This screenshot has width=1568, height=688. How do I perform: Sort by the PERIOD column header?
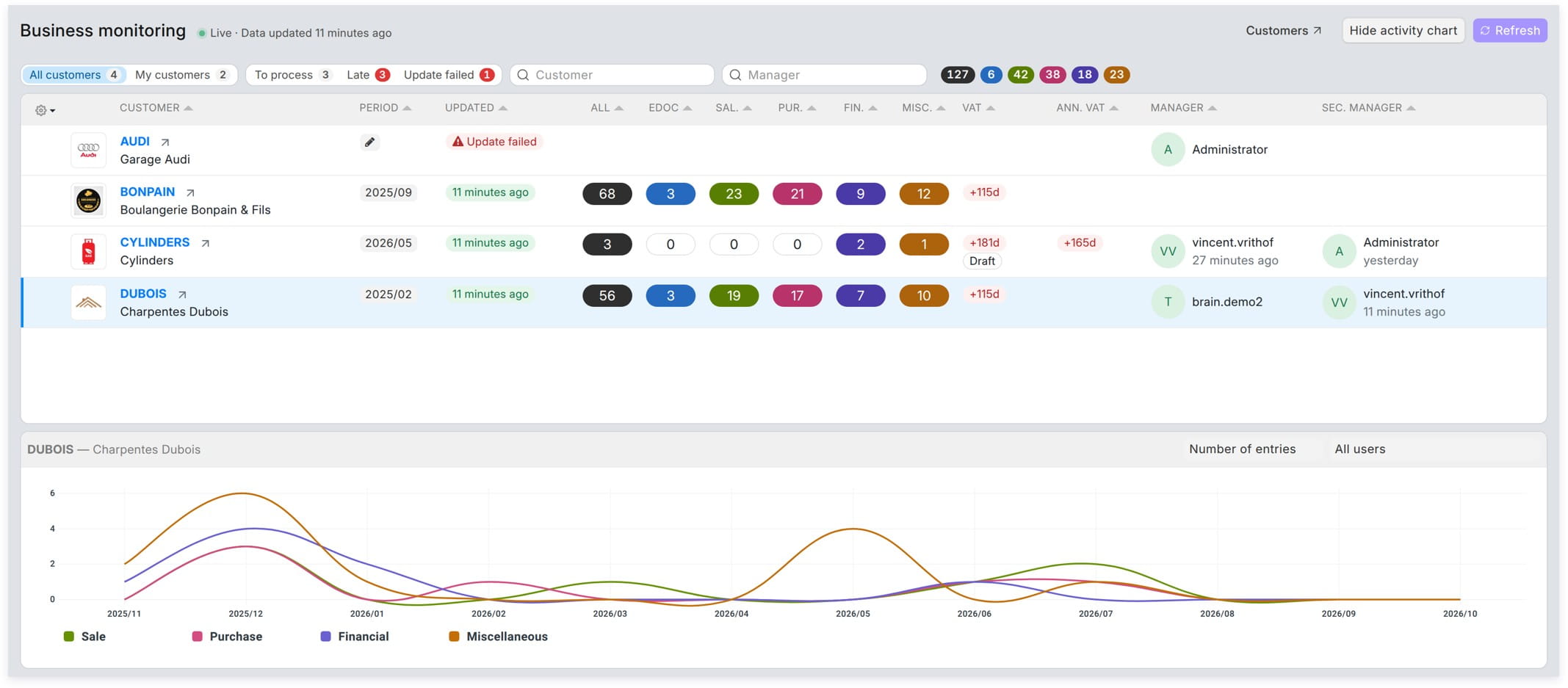[385, 108]
